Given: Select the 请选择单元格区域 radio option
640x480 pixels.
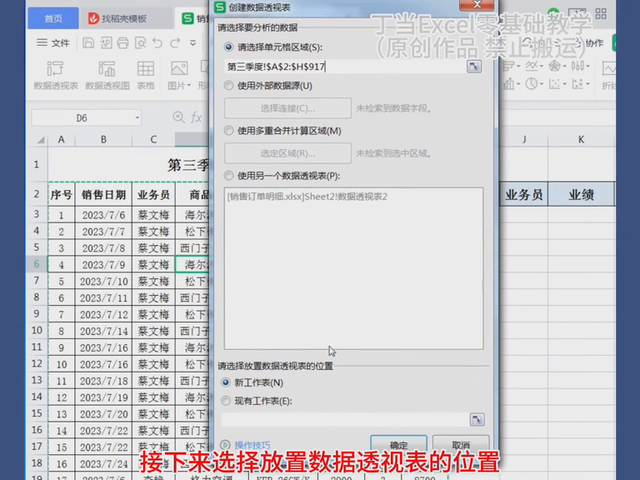Looking at the screenshot, I should pos(229,47).
